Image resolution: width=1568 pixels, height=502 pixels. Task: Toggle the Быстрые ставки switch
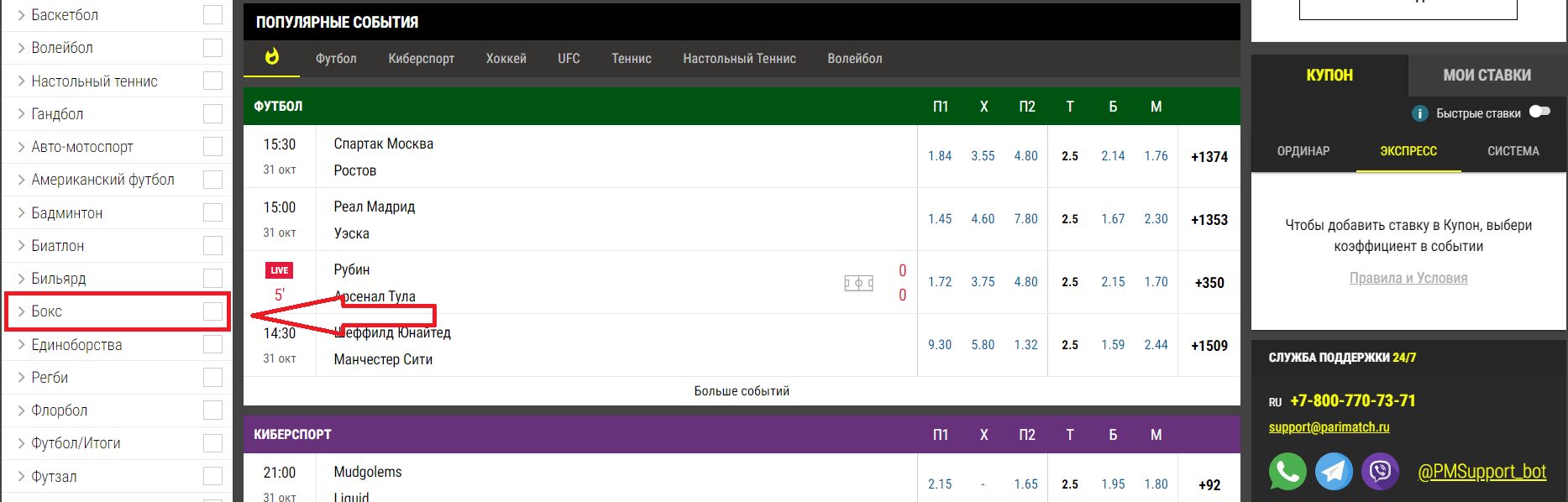1539,112
